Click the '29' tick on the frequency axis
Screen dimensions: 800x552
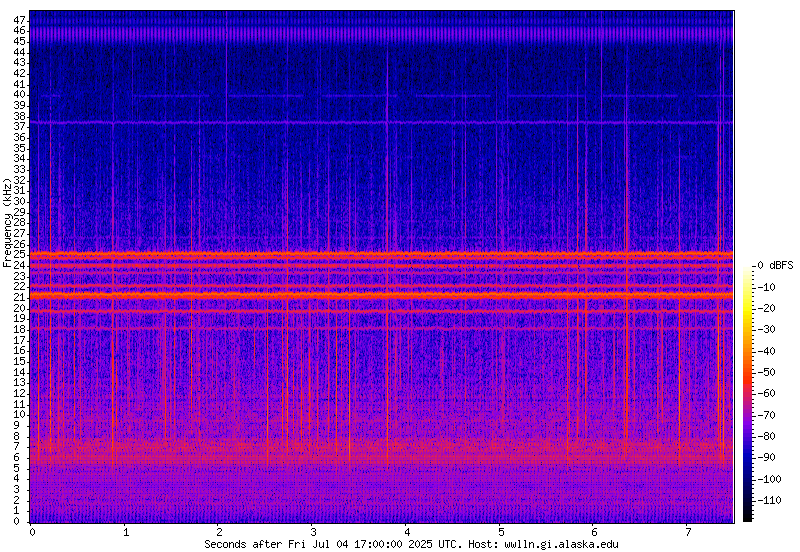20,212
